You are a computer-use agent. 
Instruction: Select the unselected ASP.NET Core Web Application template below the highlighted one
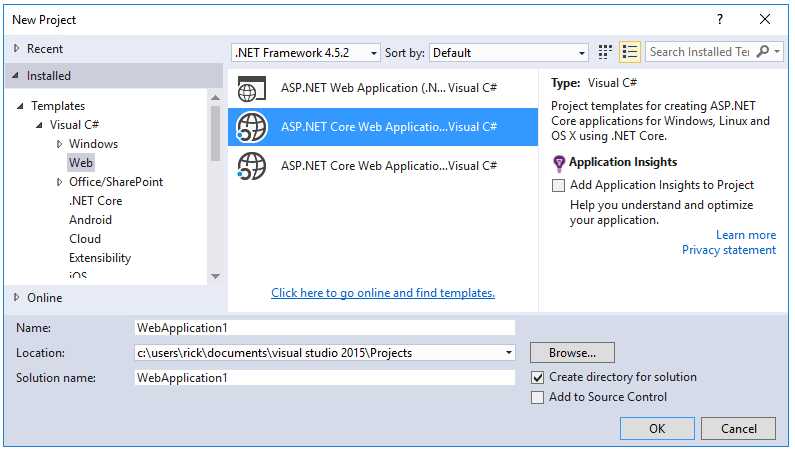(x=383, y=166)
